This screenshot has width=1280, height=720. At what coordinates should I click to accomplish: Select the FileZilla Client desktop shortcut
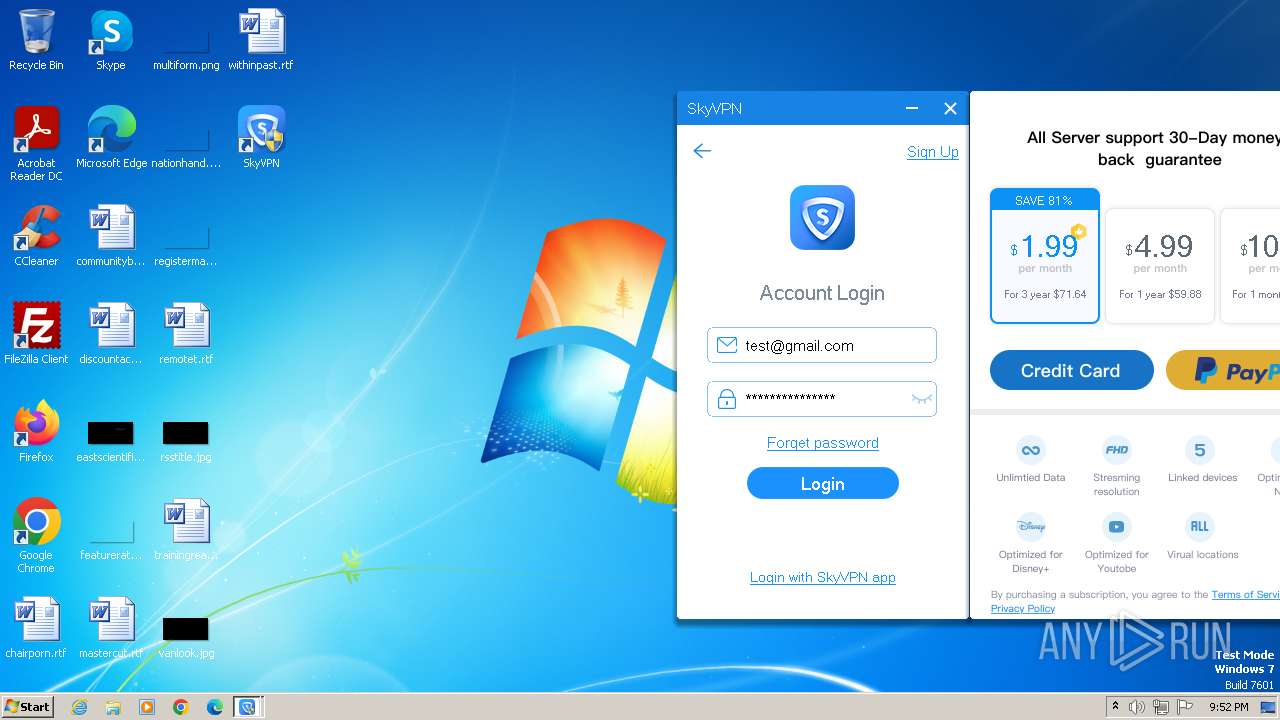coord(36,334)
